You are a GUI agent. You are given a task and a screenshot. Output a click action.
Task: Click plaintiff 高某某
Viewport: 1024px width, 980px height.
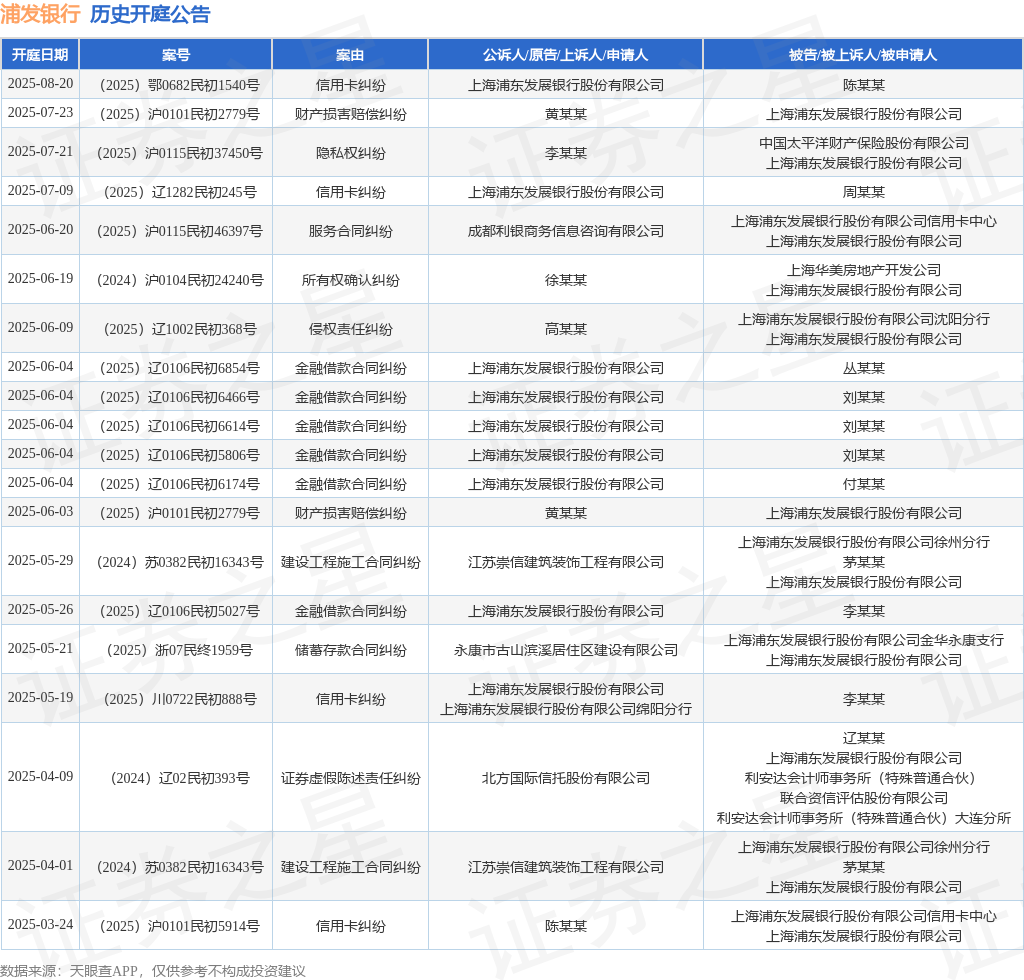pos(566,329)
